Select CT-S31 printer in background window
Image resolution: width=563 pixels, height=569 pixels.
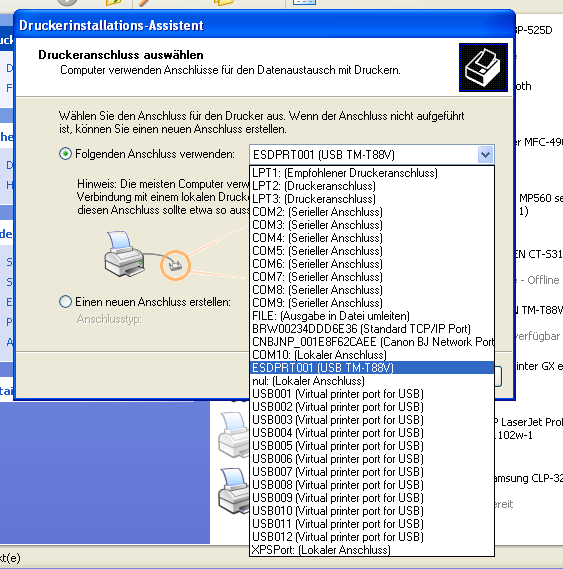(539, 254)
